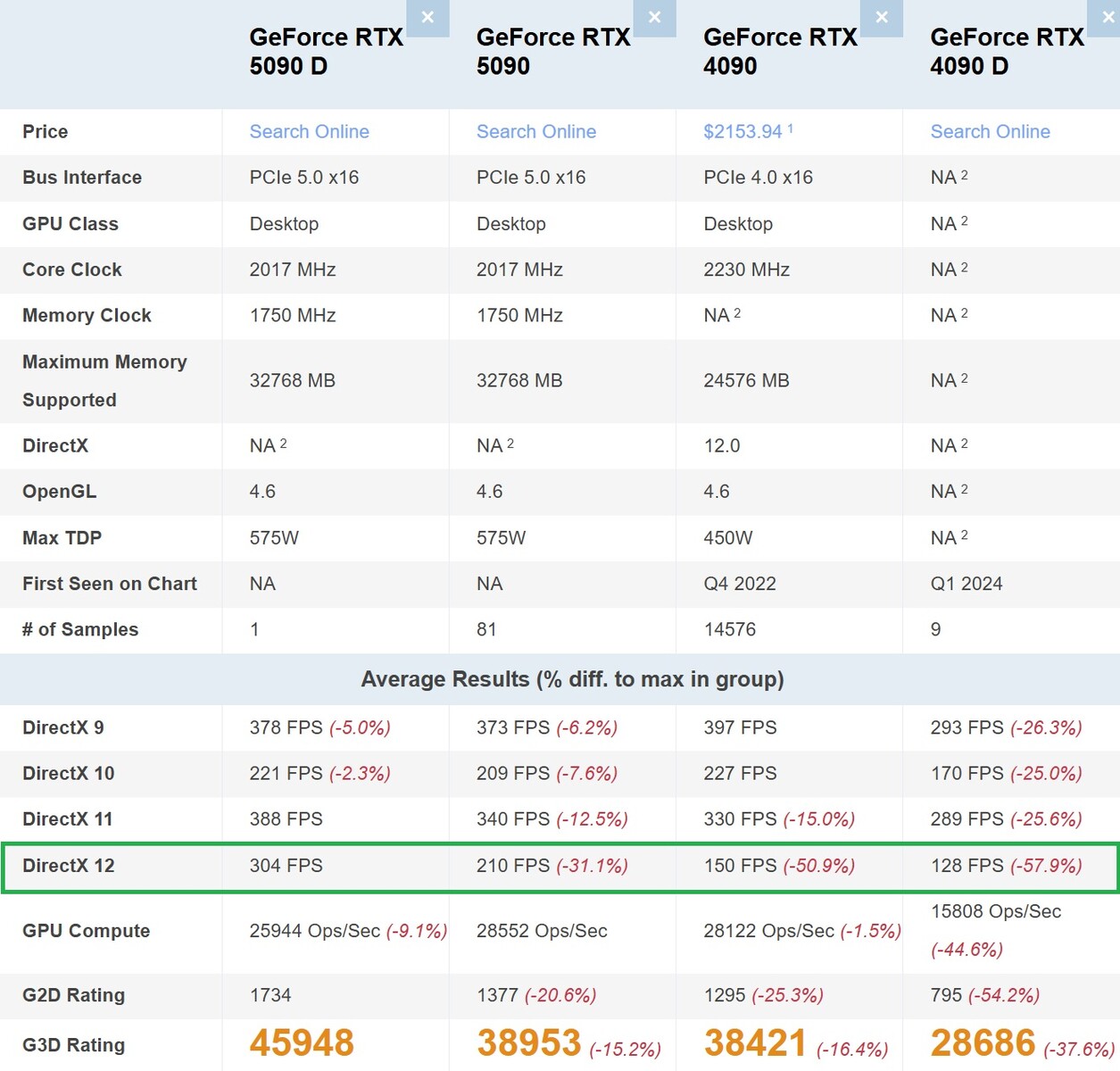1120x1071 pixels.
Task: Follow Search Online link under GeForce RTX 5090
Action: click(x=535, y=132)
